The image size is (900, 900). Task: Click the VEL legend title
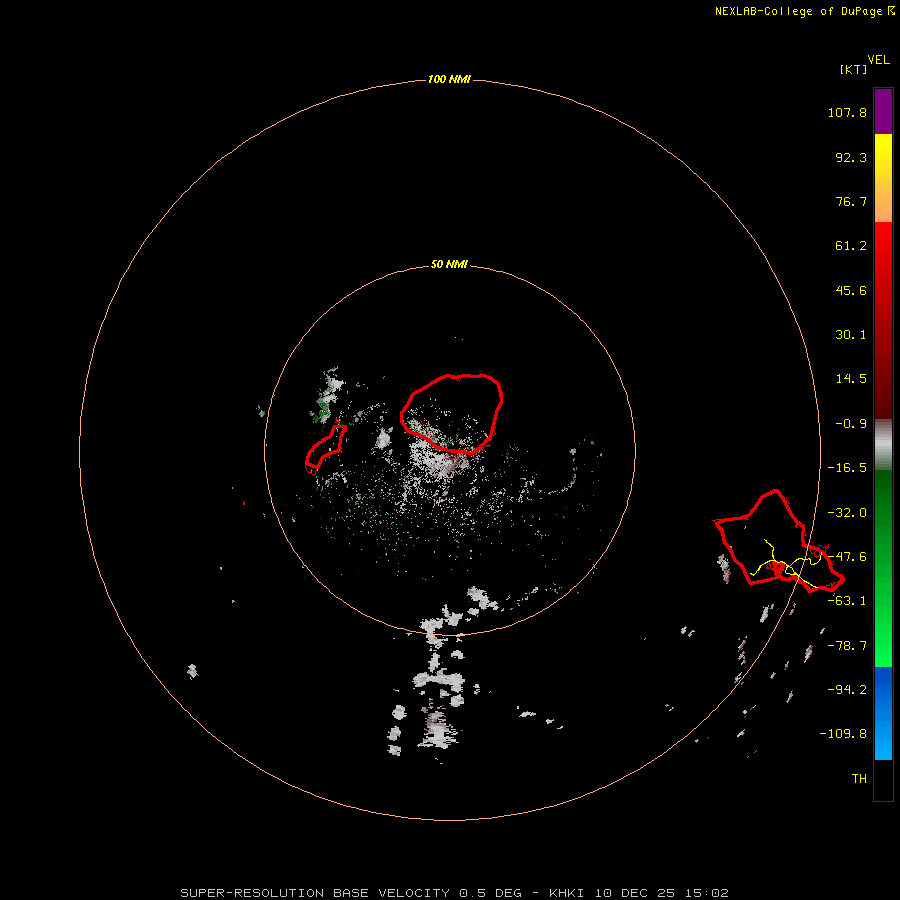pos(878,60)
